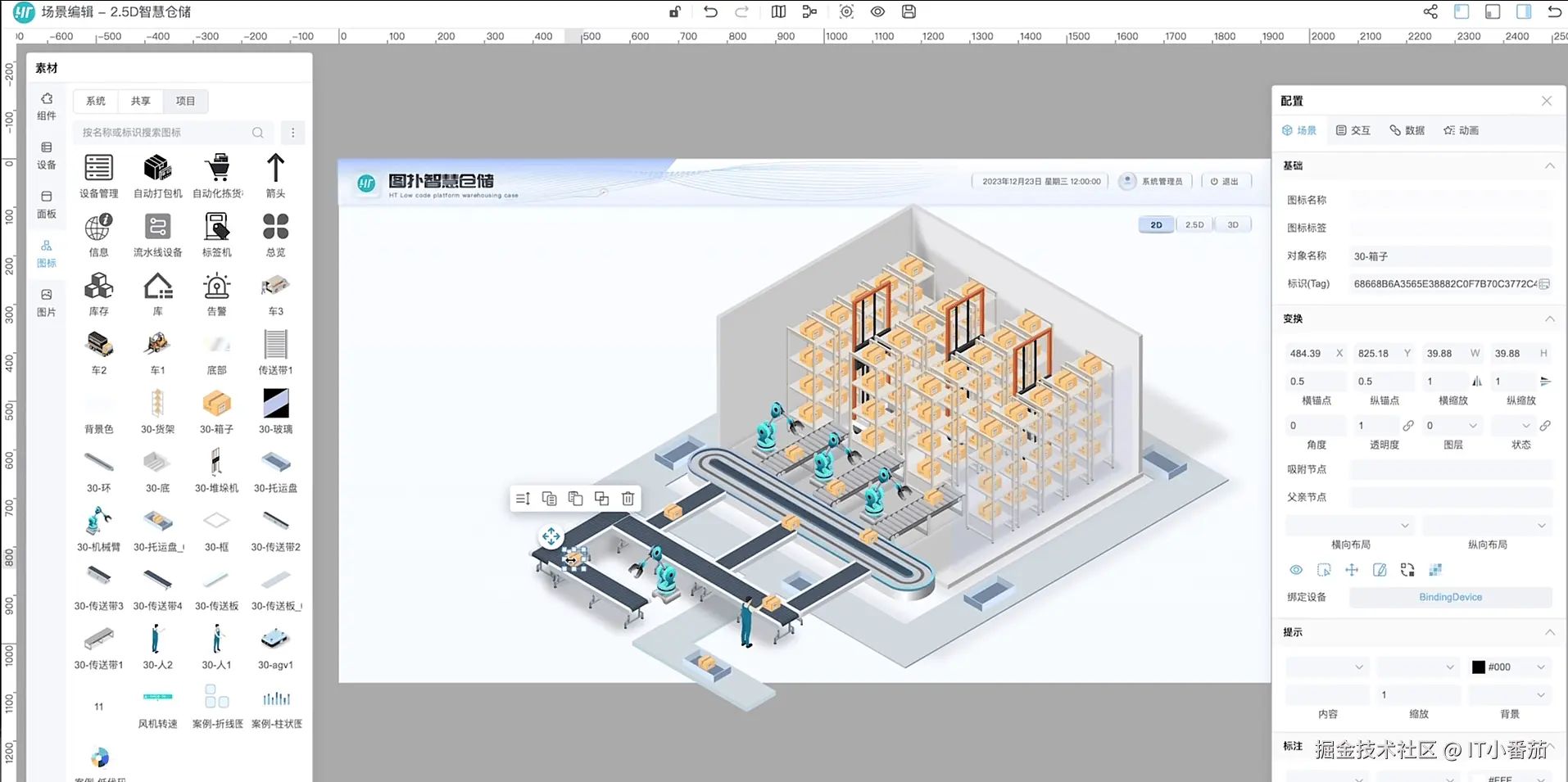Collapse the 提示 section
1568x782 pixels.
click(x=1549, y=633)
